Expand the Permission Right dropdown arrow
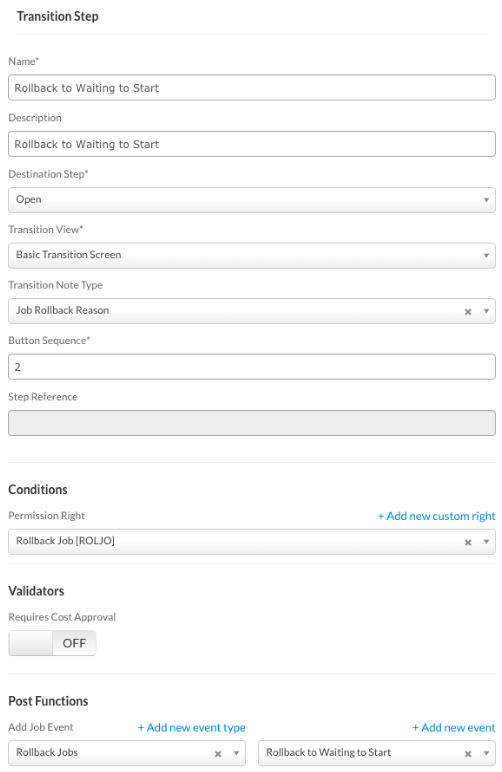This screenshot has height=772, width=502. pyautogui.click(x=486, y=542)
